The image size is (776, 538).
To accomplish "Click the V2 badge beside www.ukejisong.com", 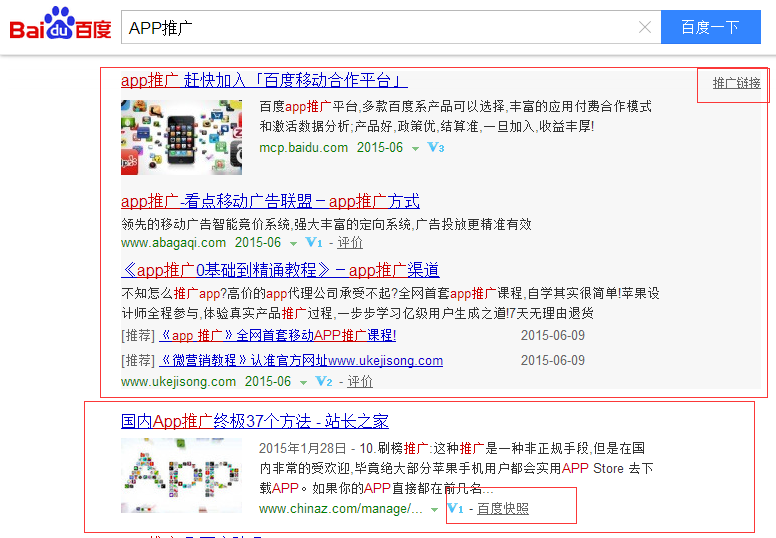I will pyautogui.click(x=324, y=382).
